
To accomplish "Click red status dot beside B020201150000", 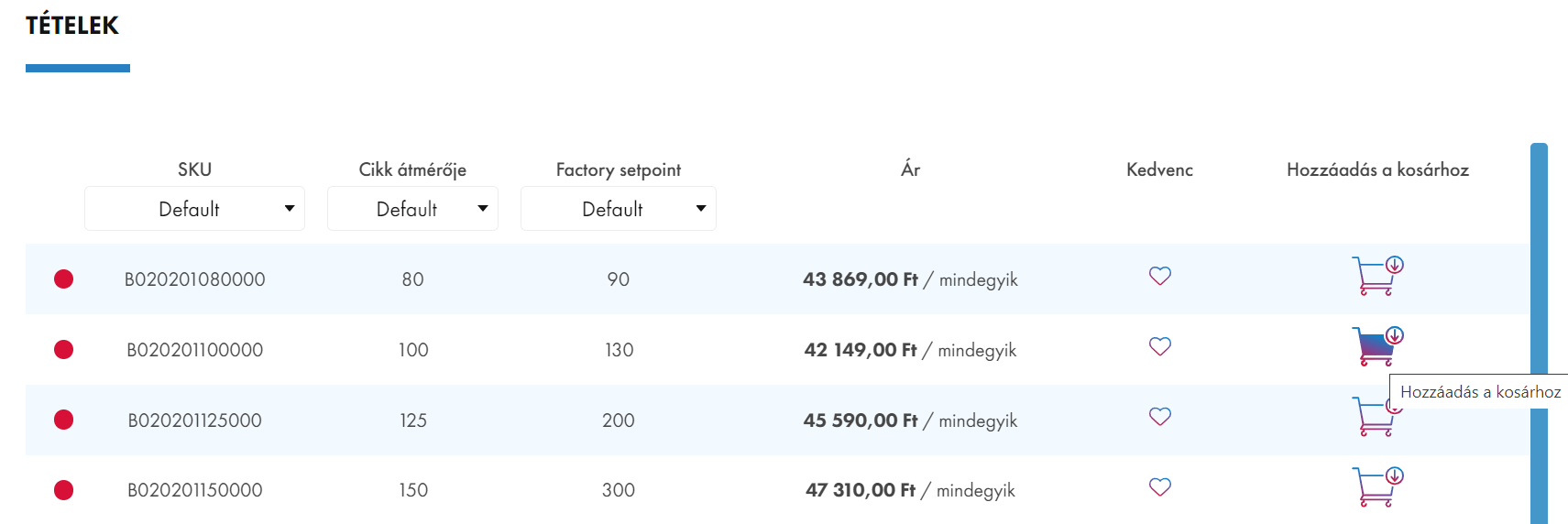I will (63, 490).
